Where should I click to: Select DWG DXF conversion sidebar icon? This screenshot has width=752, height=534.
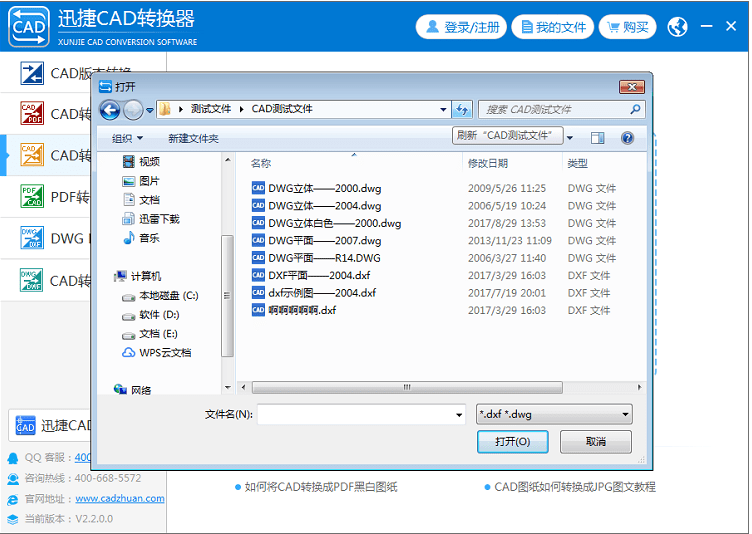click(32, 238)
